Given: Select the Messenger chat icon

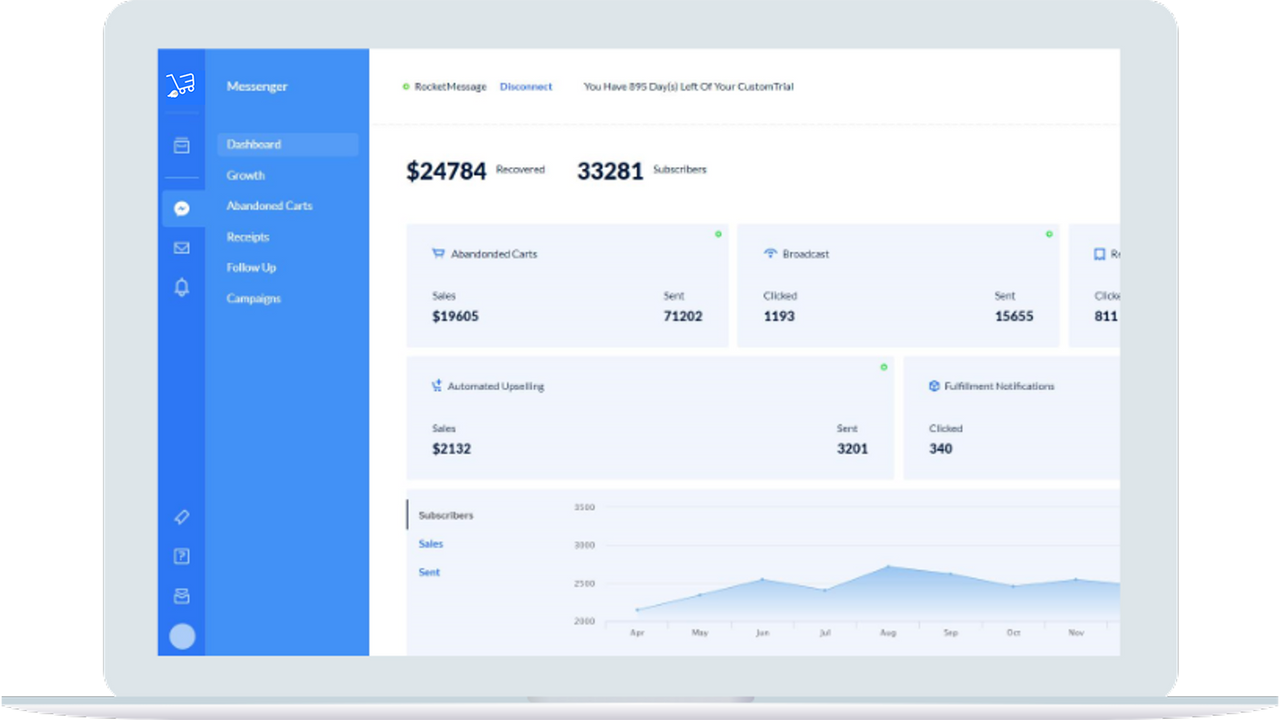Looking at the screenshot, I should click(181, 209).
